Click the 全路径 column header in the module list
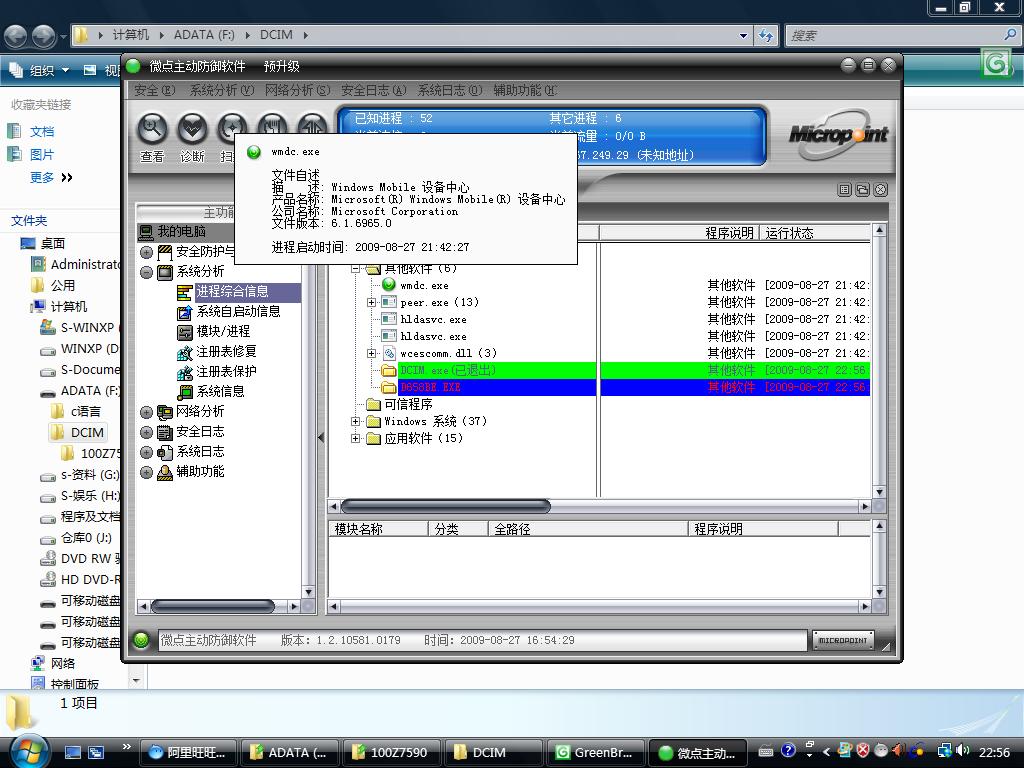Screen dimensions: 1024x768 click(588, 529)
